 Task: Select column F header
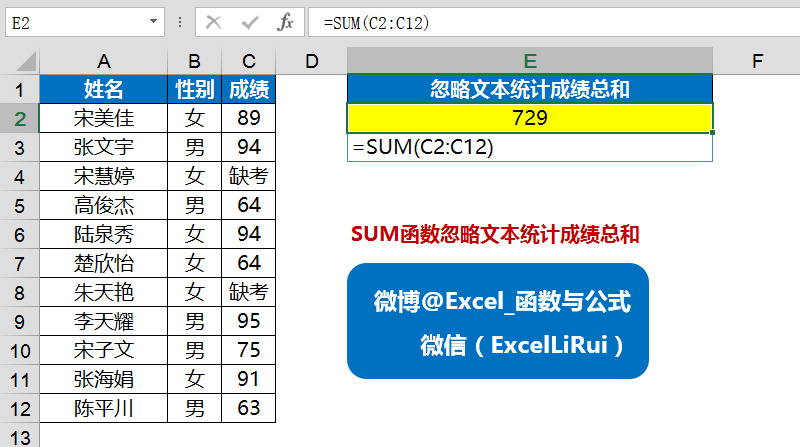[x=757, y=61]
